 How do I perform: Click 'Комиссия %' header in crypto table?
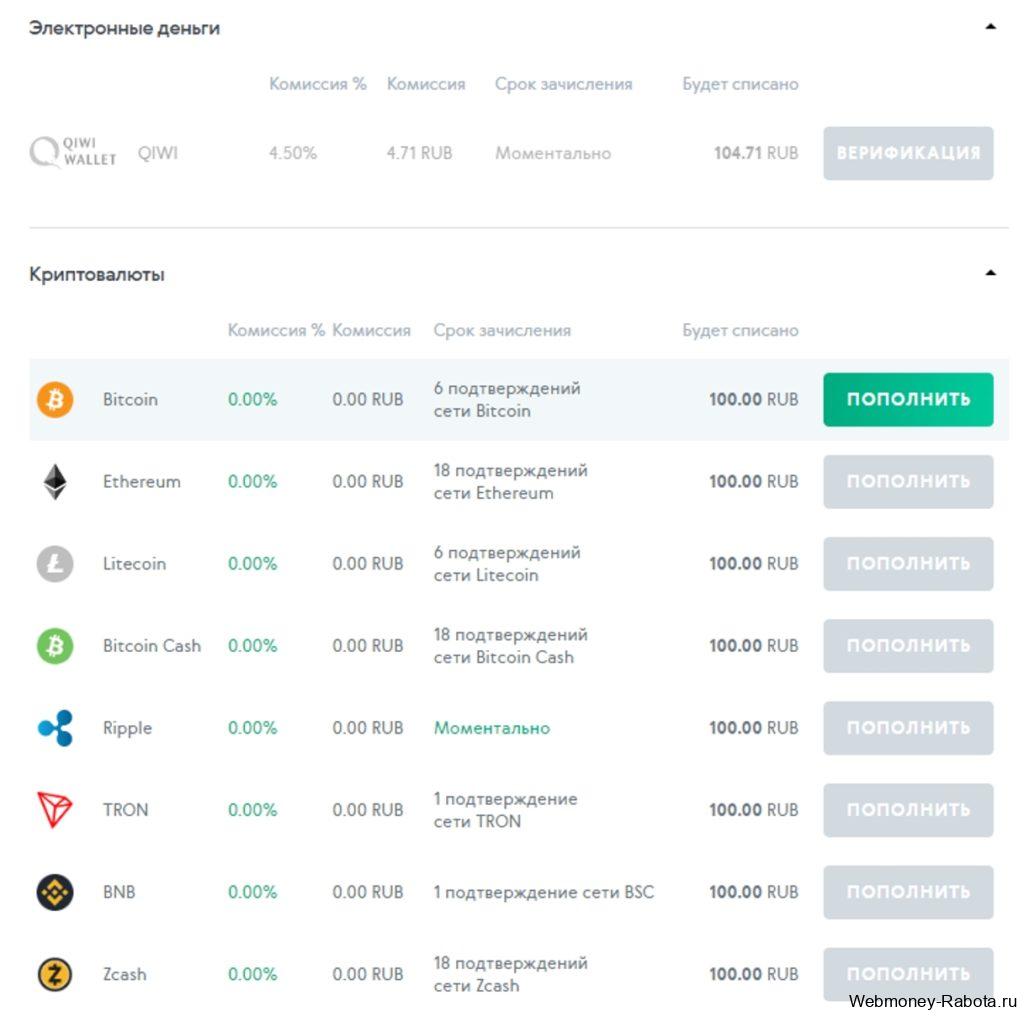276,331
